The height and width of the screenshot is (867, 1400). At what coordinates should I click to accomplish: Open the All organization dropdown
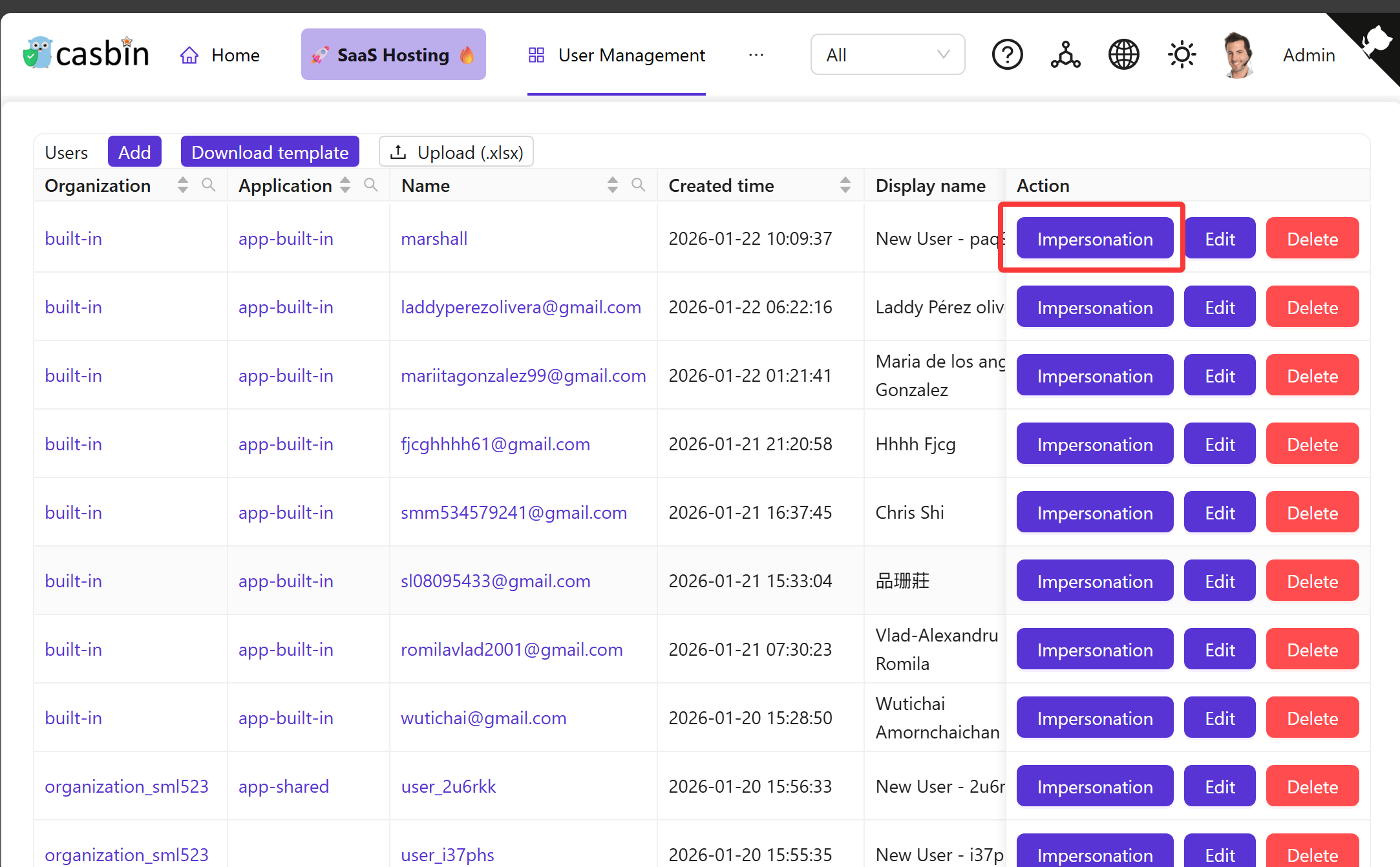[887, 55]
